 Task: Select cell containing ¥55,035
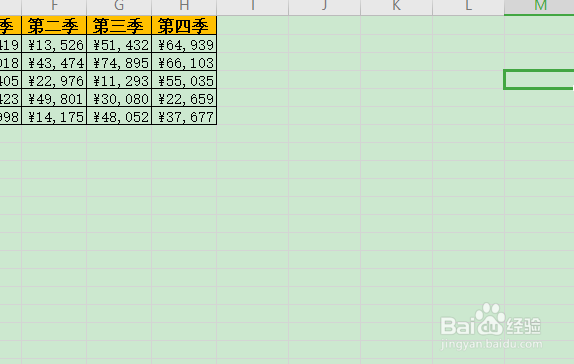click(x=184, y=80)
